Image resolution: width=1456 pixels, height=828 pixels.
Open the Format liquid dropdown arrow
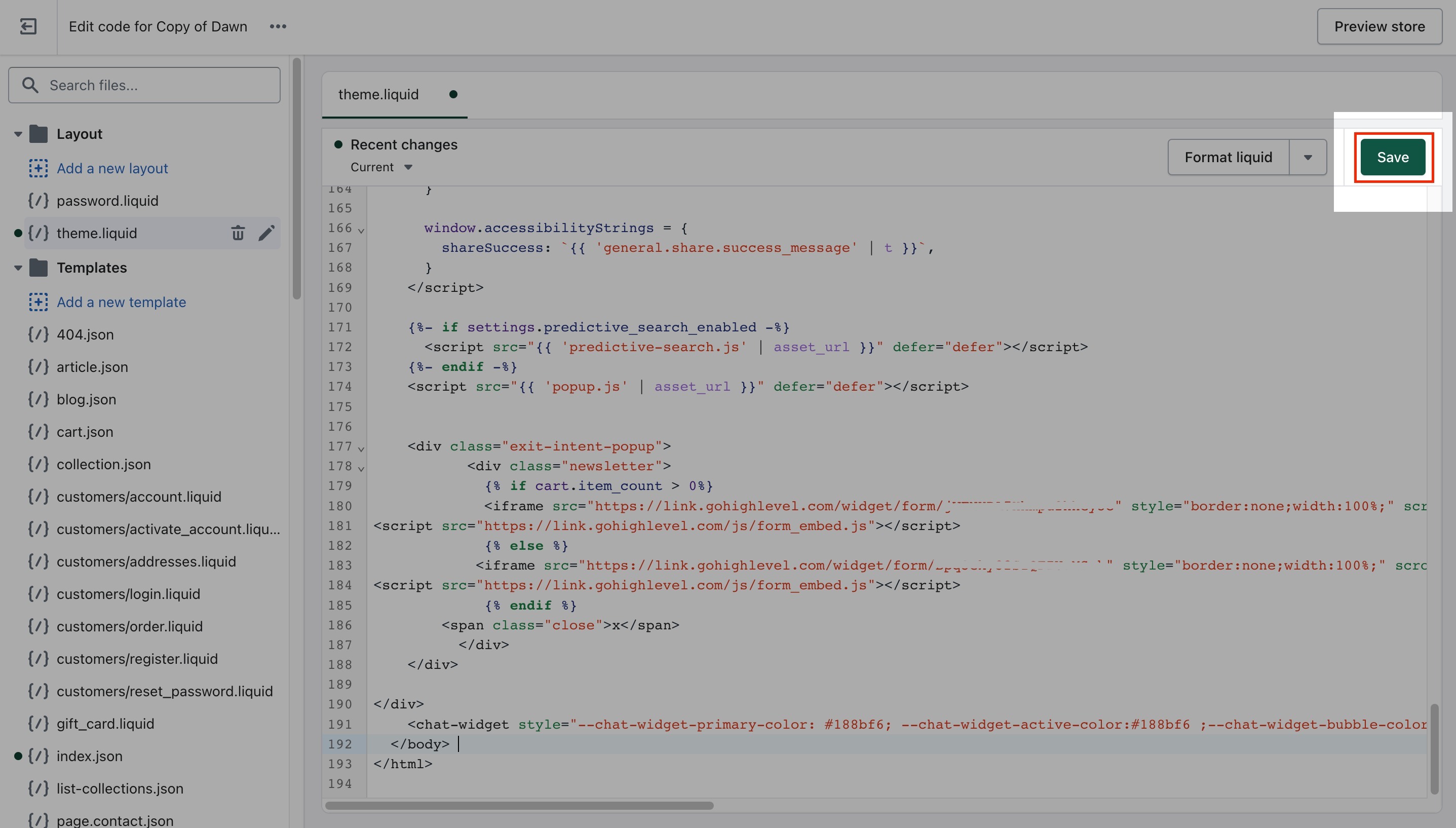pyautogui.click(x=1308, y=158)
